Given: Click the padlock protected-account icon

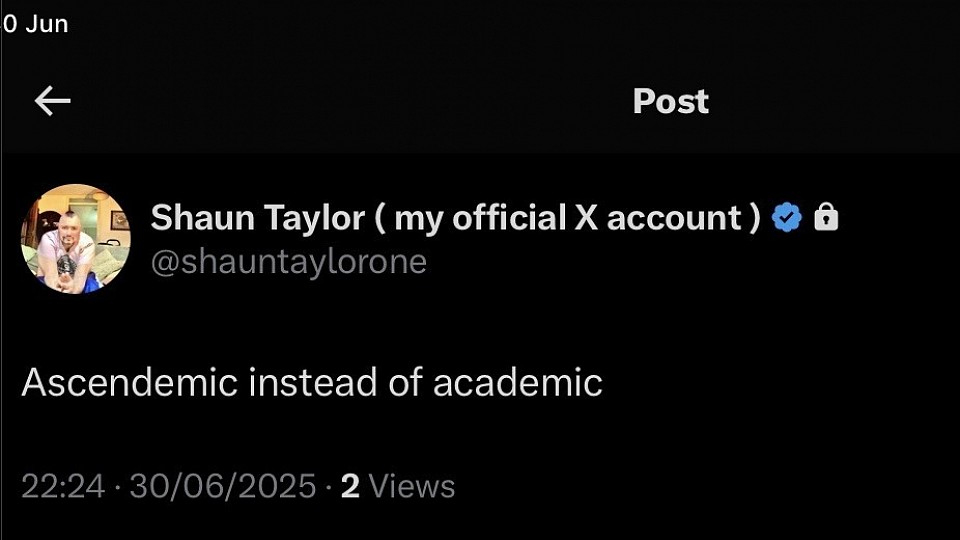Looking at the screenshot, I should click(826, 217).
